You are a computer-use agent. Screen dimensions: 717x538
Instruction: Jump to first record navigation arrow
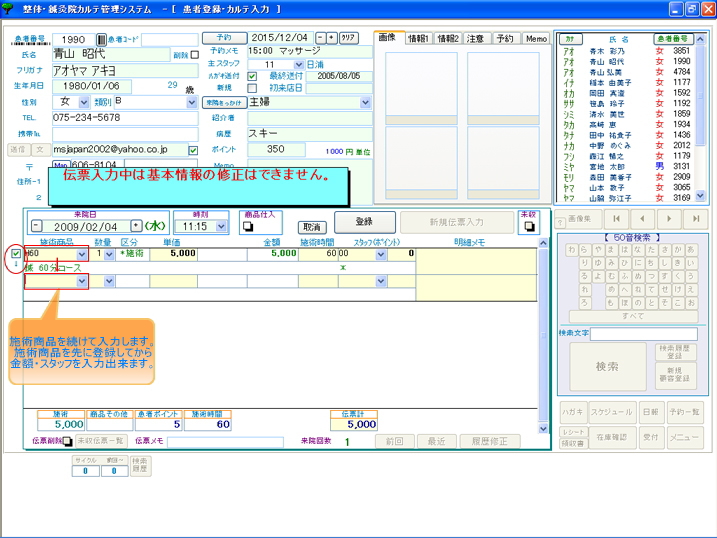click(x=616, y=219)
